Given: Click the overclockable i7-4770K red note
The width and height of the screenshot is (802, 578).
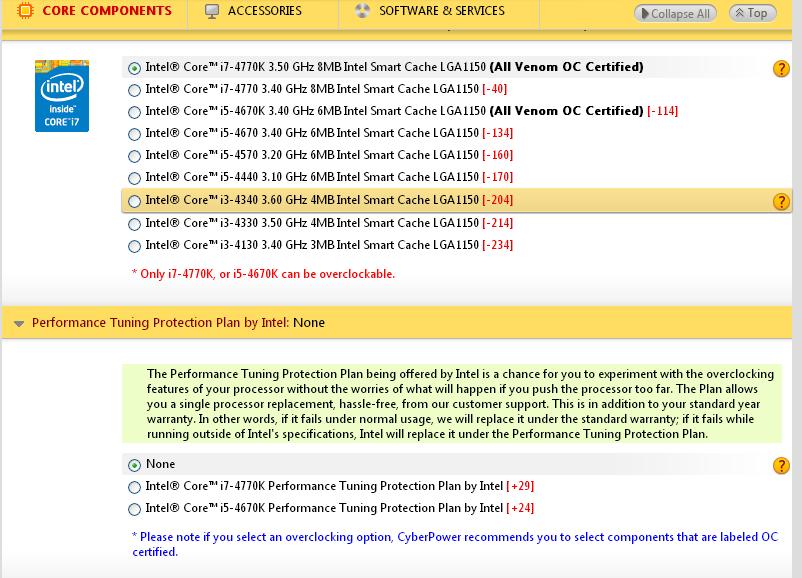Looking at the screenshot, I should [263, 274].
